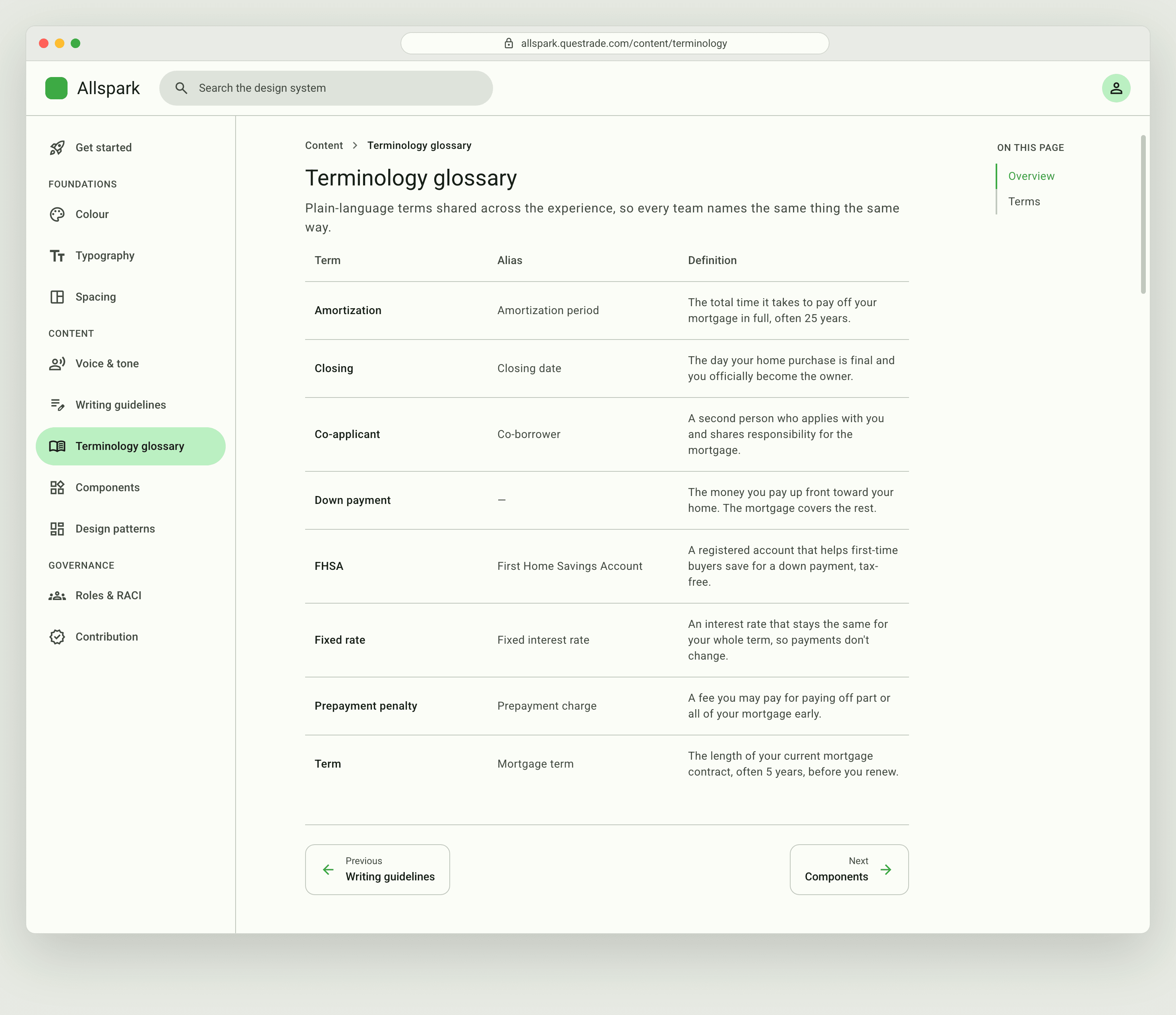Click the Fixed interest rate alias
Screen dimensions: 1176x1015
543,640
